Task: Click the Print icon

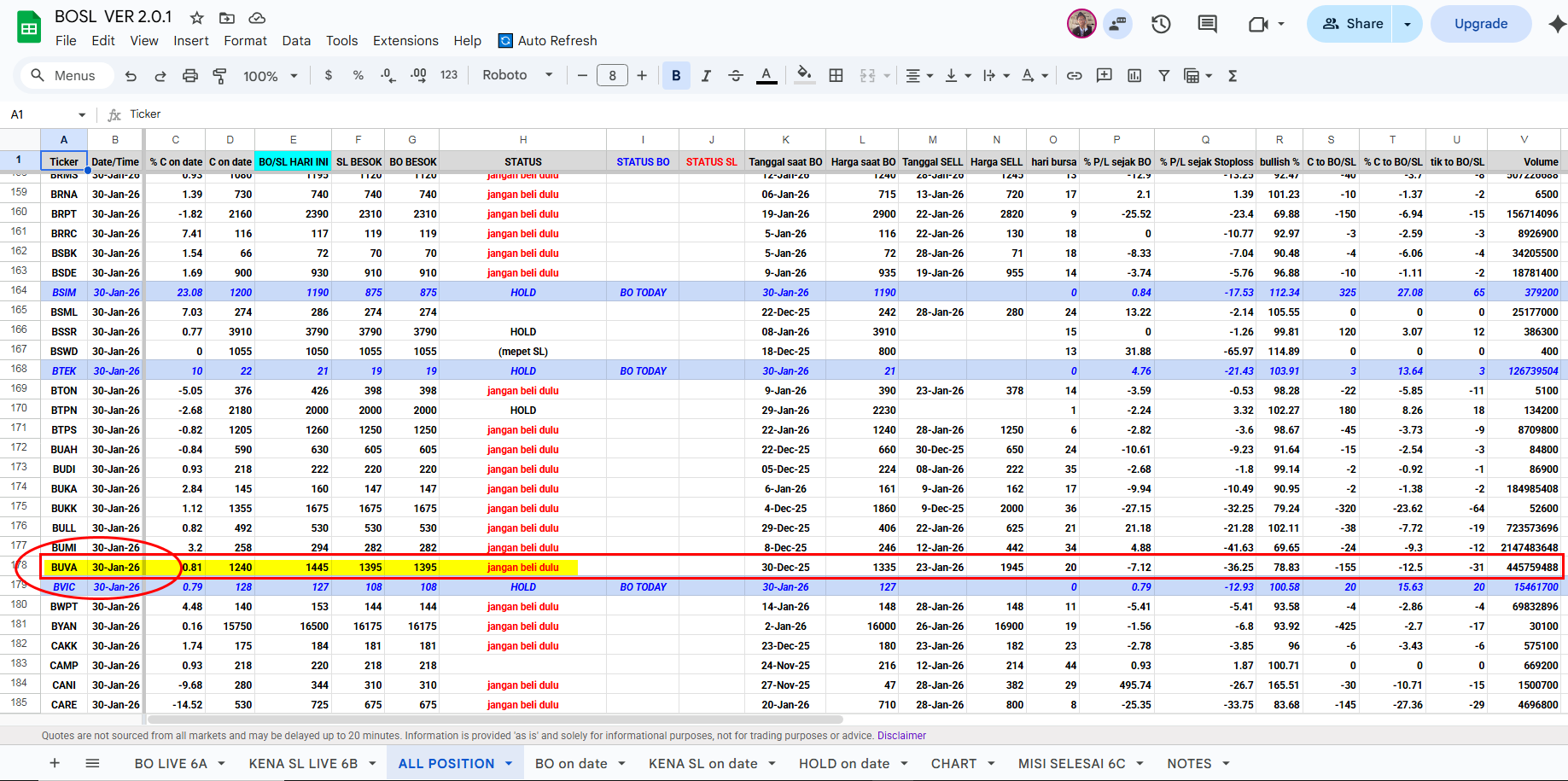Action: [x=190, y=76]
